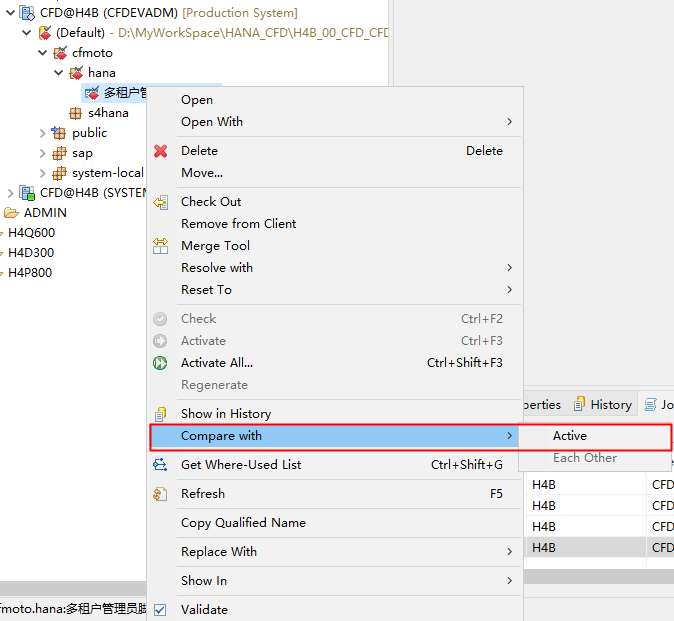The width and height of the screenshot is (674, 621).
Task: Select Copy Qualified Name
Action: click(335, 523)
